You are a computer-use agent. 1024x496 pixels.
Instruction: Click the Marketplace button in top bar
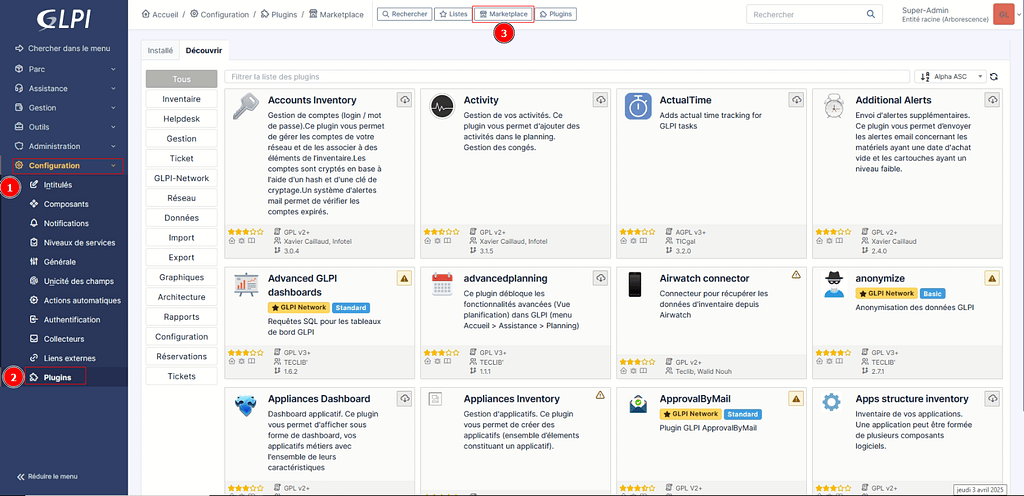503,15
